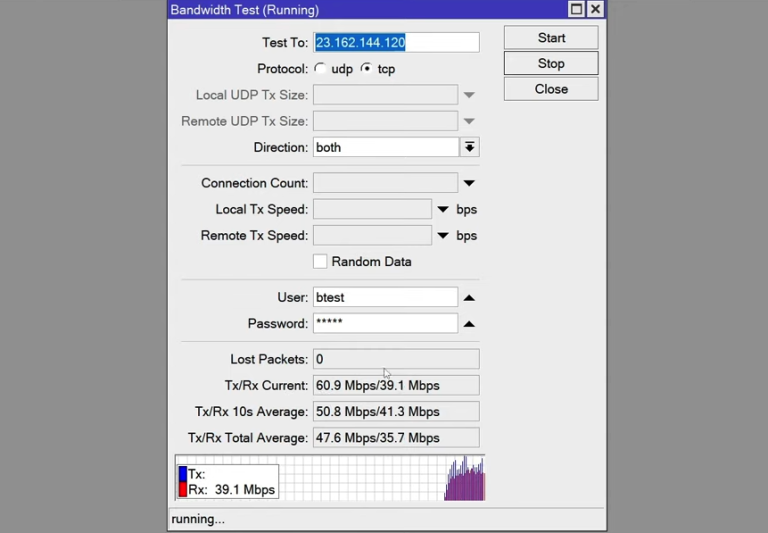Expand the Local UDP Tx Size arrow
The width and height of the screenshot is (768, 533).
click(469, 95)
